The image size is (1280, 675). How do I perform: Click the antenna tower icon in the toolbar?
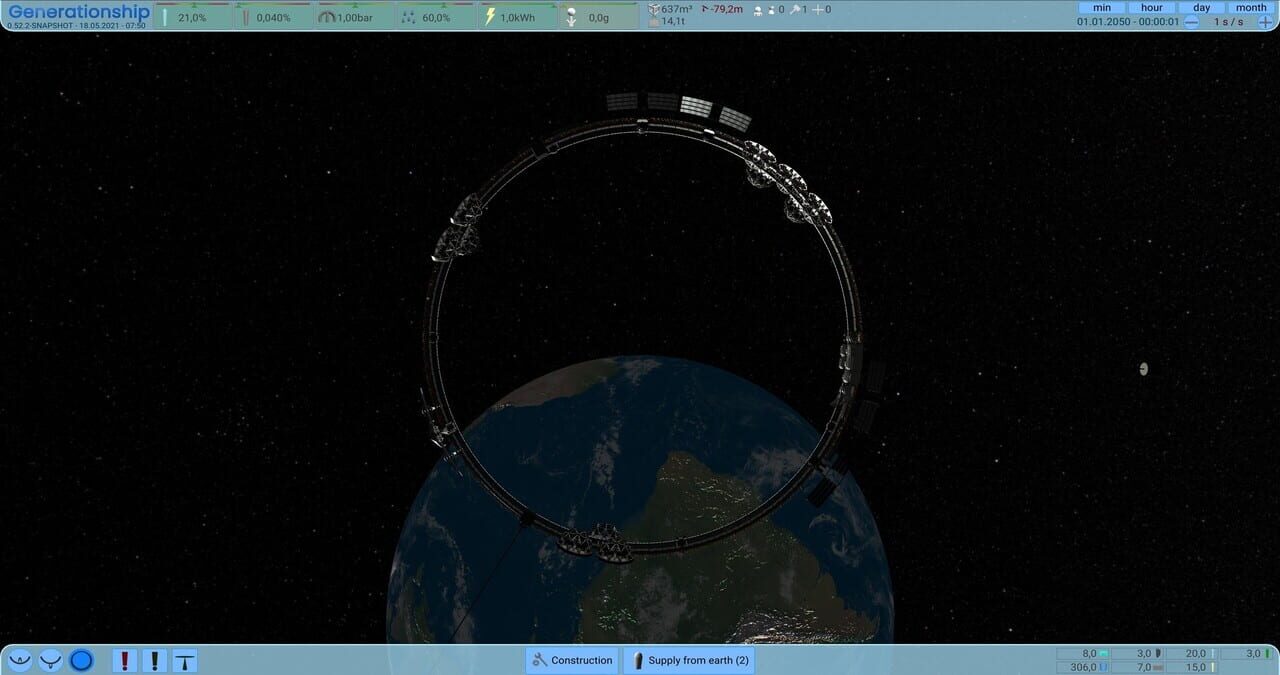[185, 661]
